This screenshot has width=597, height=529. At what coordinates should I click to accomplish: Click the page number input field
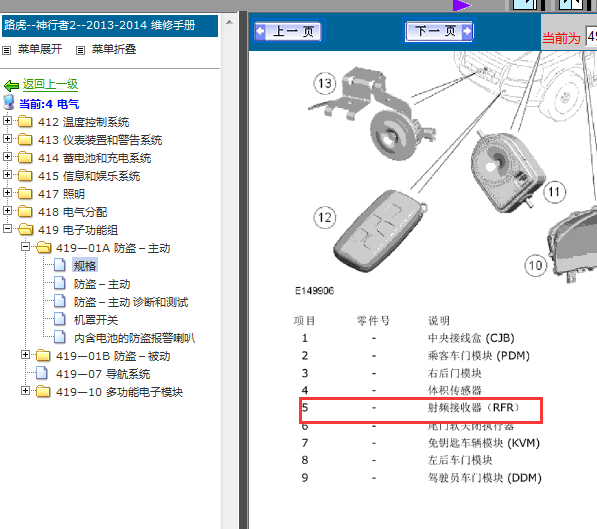tap(591, 37)
